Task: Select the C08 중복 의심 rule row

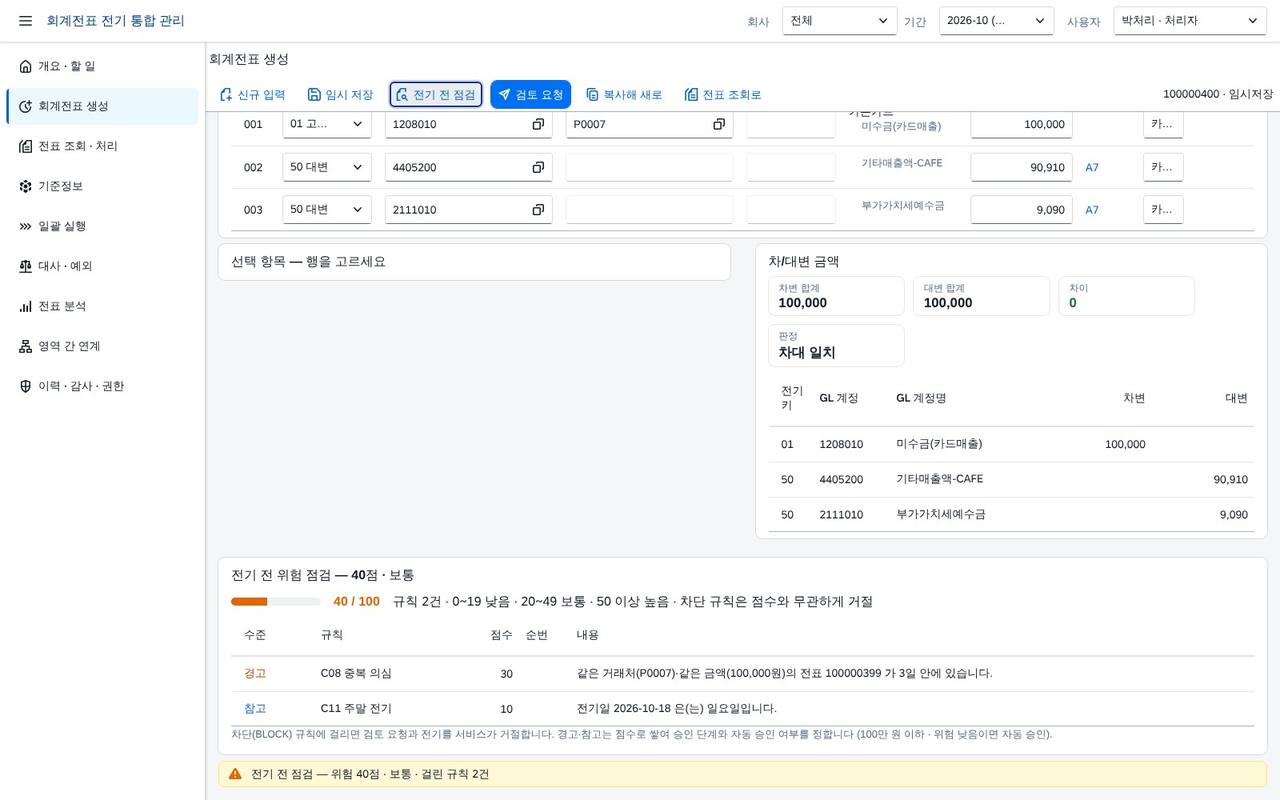Action: 742,674
